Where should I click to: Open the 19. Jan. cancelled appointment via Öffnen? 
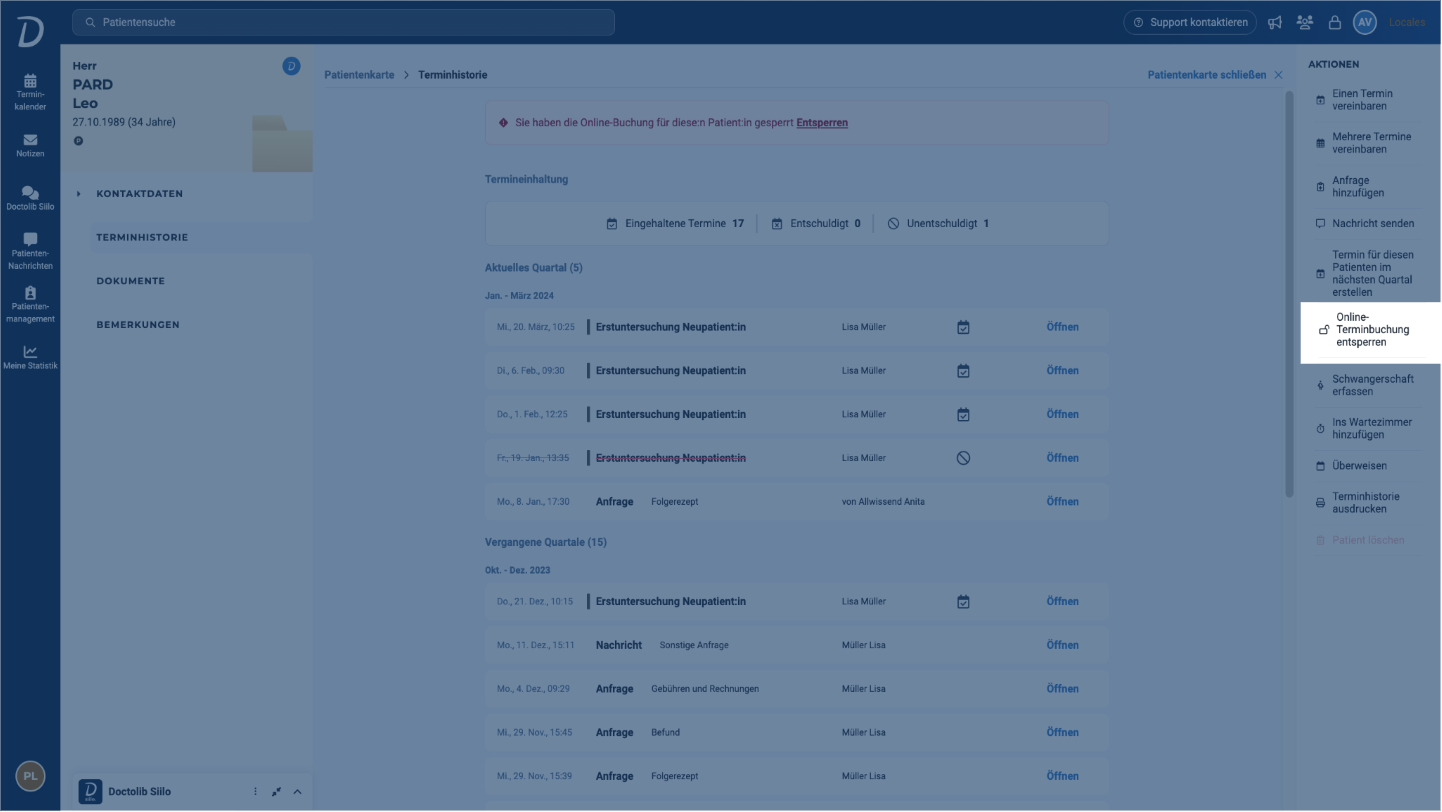tap(1062, 458)
